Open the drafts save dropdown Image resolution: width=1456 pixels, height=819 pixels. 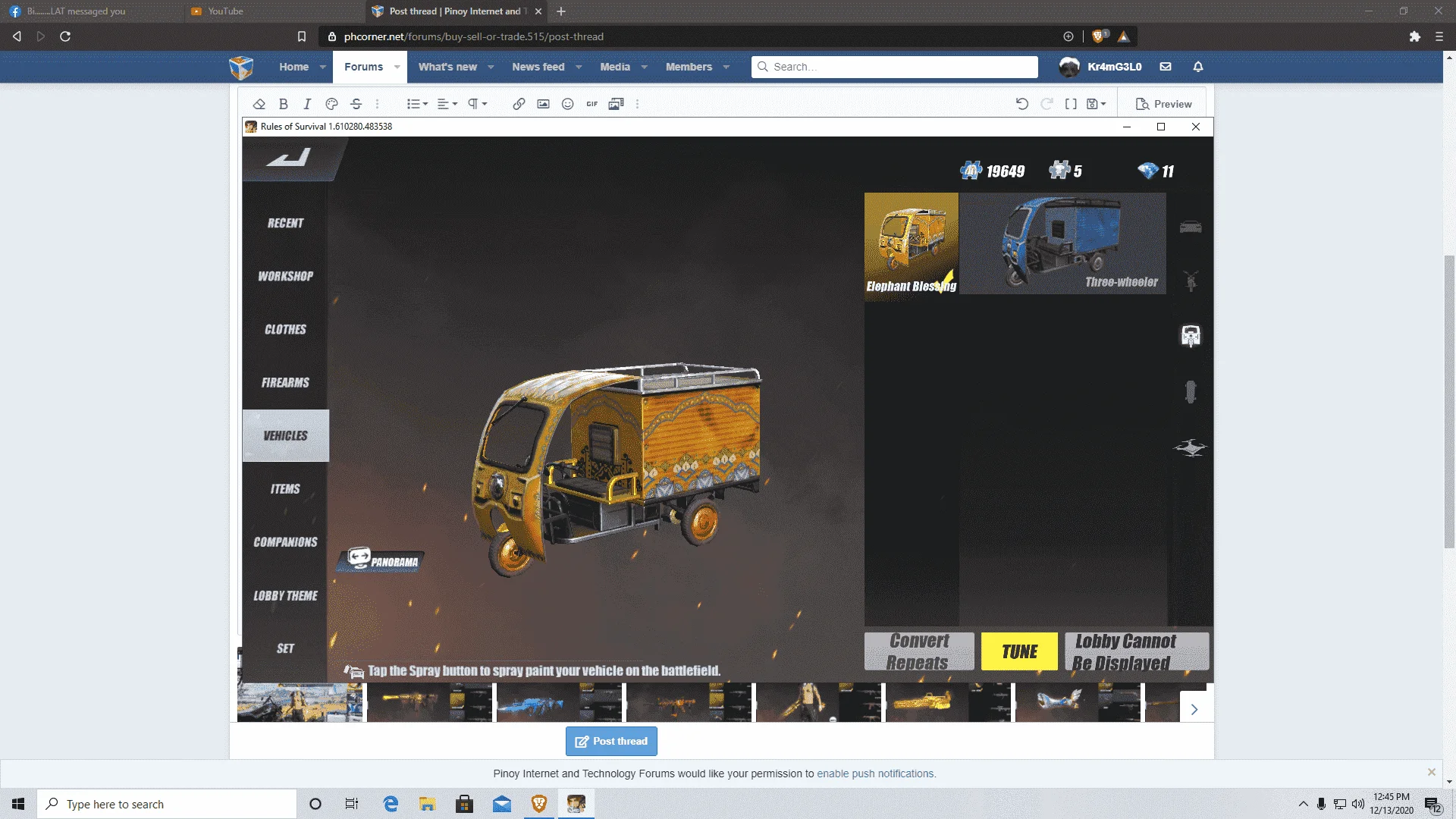coord(1097,104)
